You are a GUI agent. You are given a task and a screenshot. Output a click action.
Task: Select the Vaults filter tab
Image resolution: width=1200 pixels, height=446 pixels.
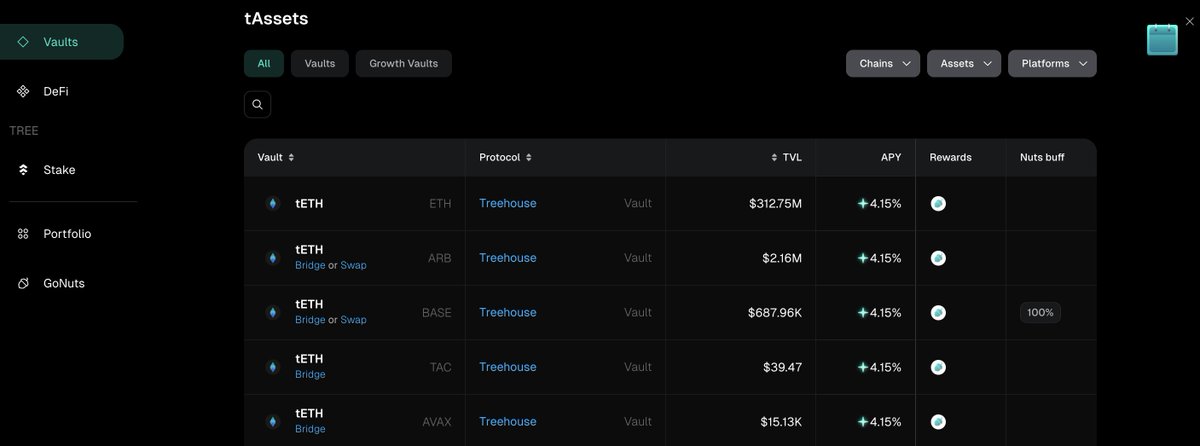pos(319,64)
